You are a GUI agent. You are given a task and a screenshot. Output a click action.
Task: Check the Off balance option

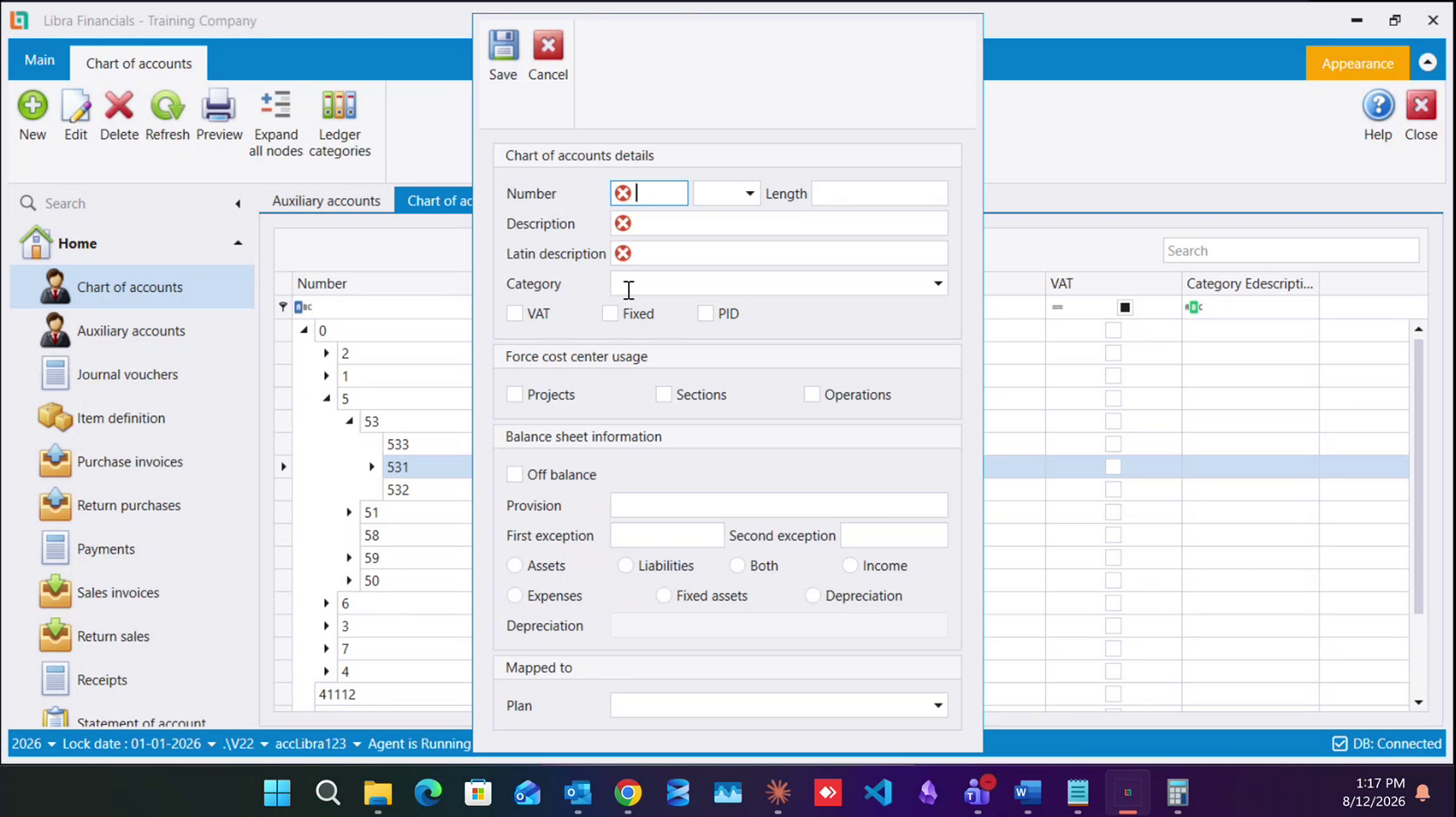515,475
